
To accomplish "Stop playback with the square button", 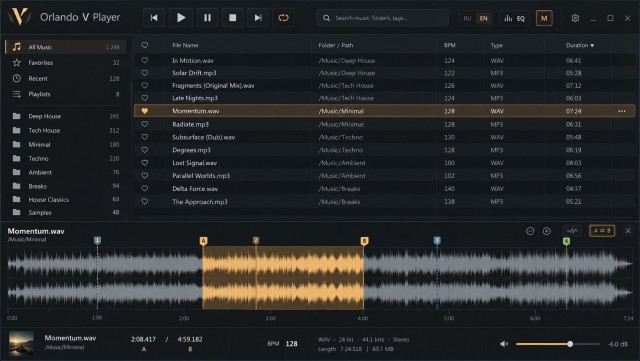I will (233, 18).
